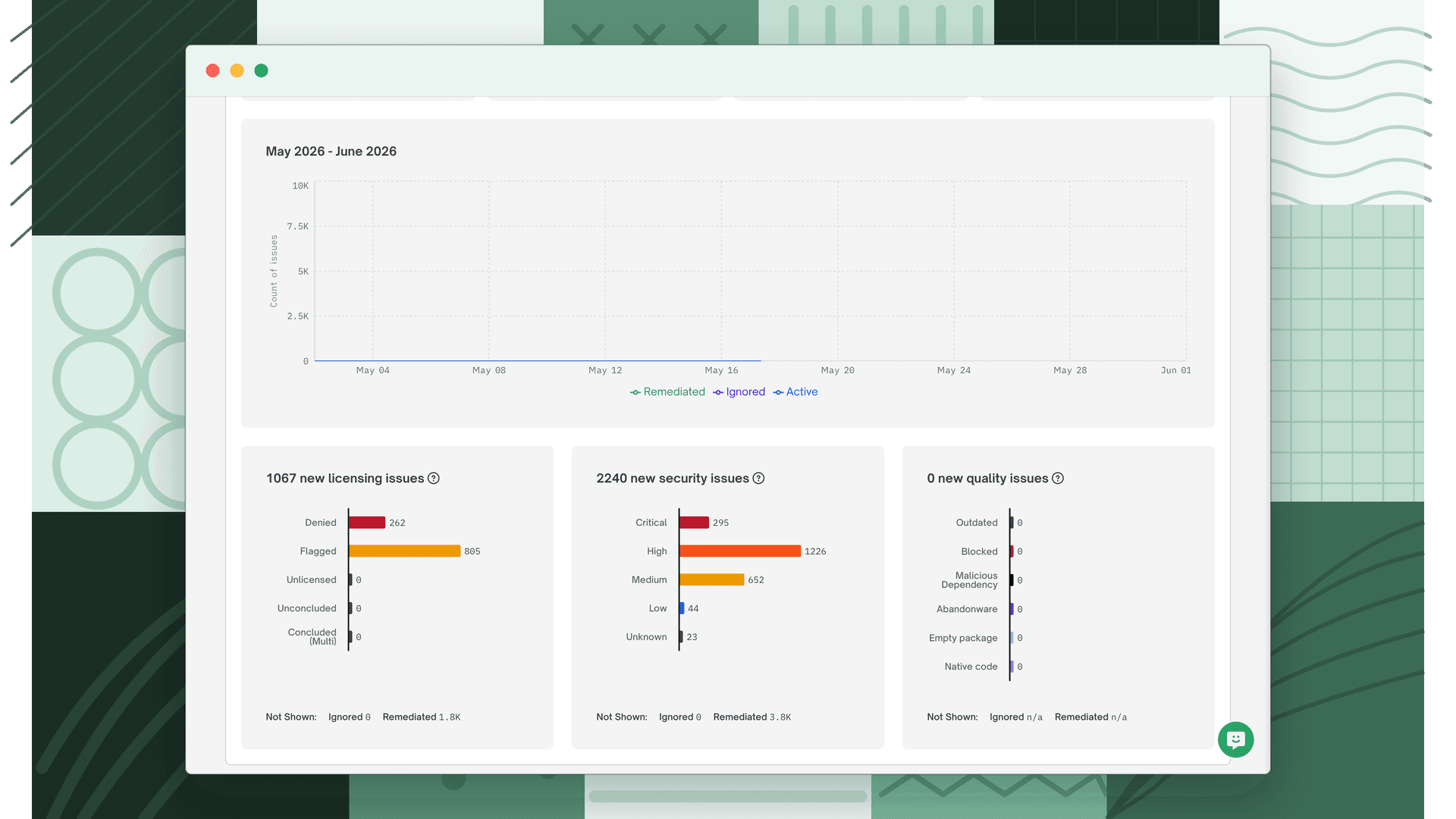Click the yellow window minimize button

(237, 71)
